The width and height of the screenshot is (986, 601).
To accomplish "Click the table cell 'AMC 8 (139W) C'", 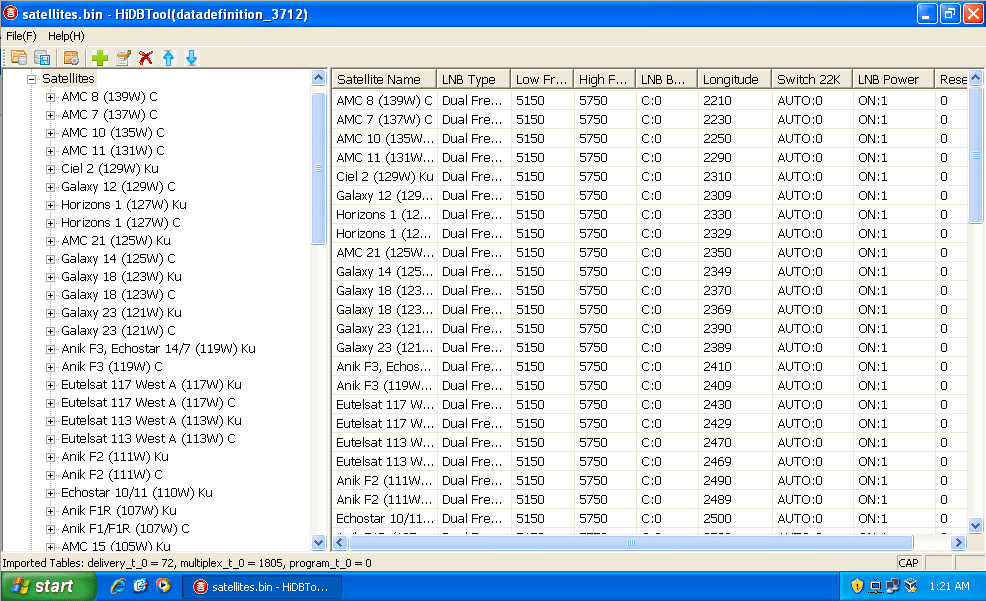I will coord(385,101).
